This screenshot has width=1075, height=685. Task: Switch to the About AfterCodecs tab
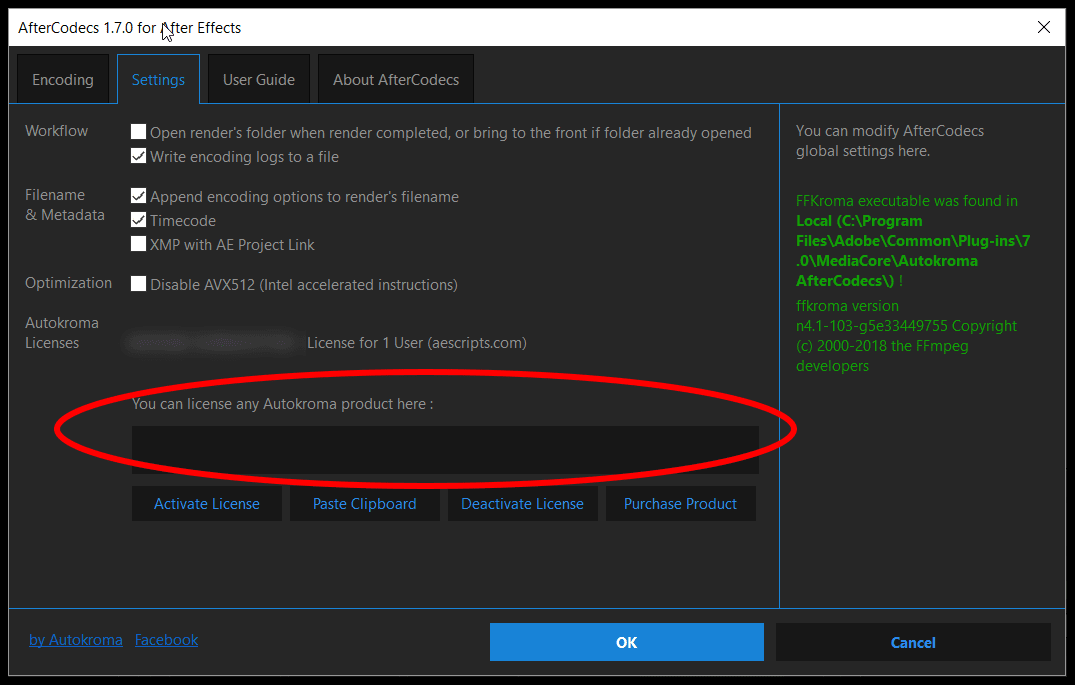395,78
